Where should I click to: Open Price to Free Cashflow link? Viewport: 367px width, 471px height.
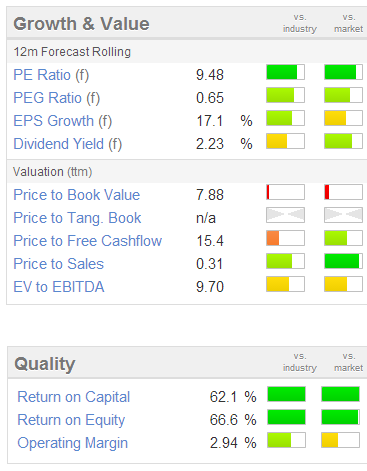pos(88,241)
